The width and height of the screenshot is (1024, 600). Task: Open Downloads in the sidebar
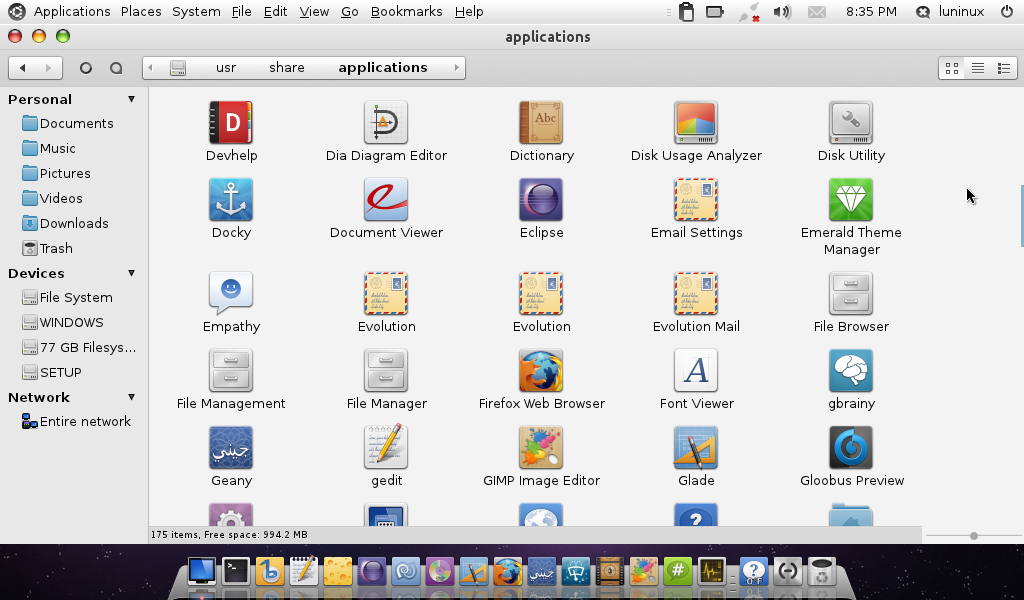(74, 223)
